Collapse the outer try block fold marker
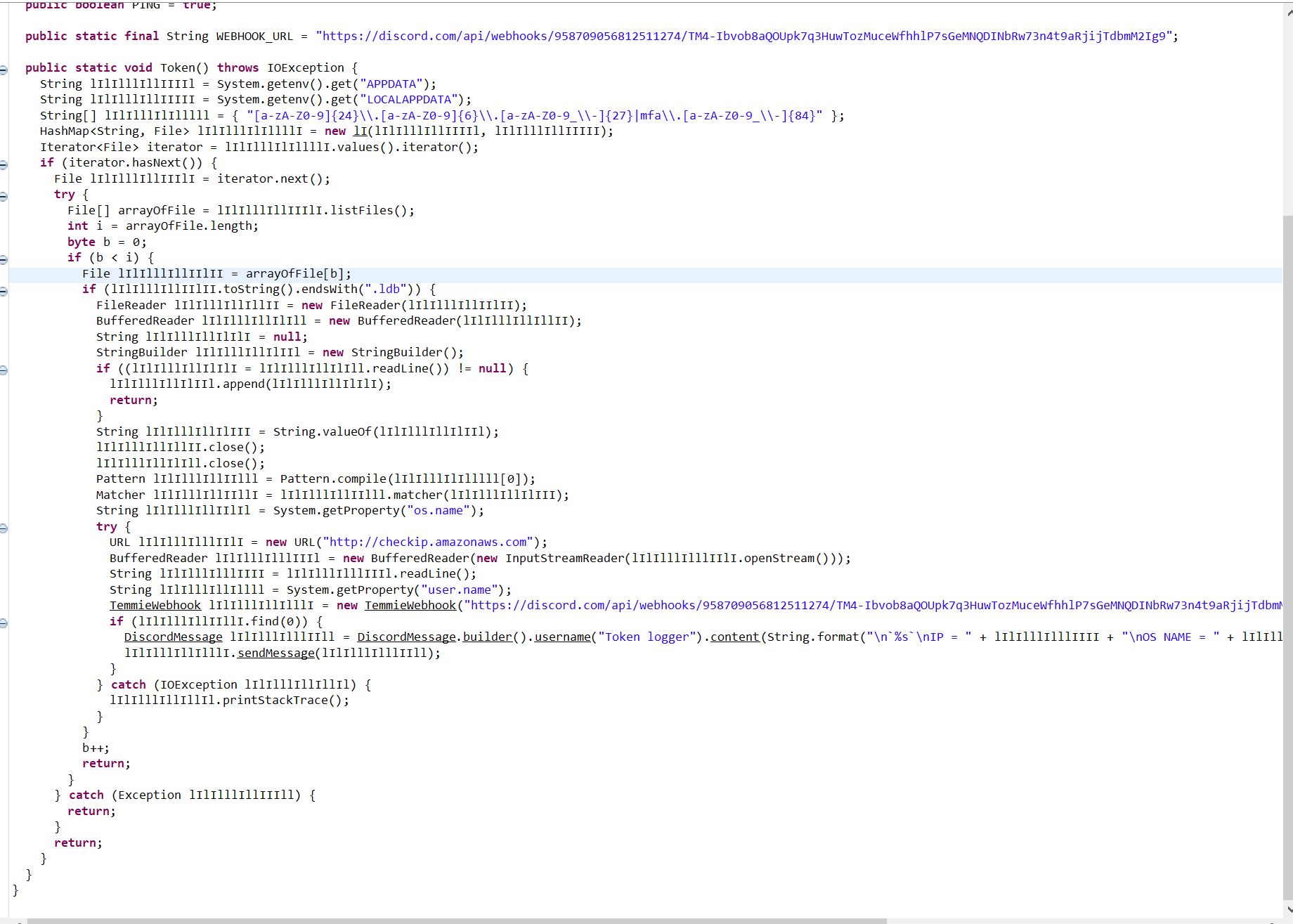The image size is (1293, 924). 4,197
